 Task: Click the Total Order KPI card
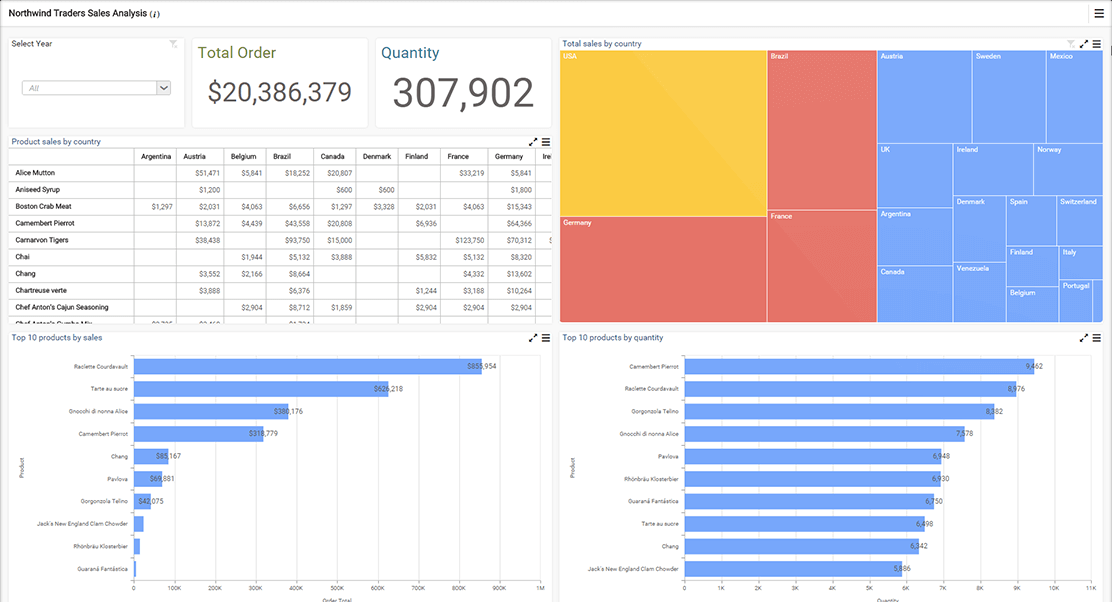[x=279, y=80]
